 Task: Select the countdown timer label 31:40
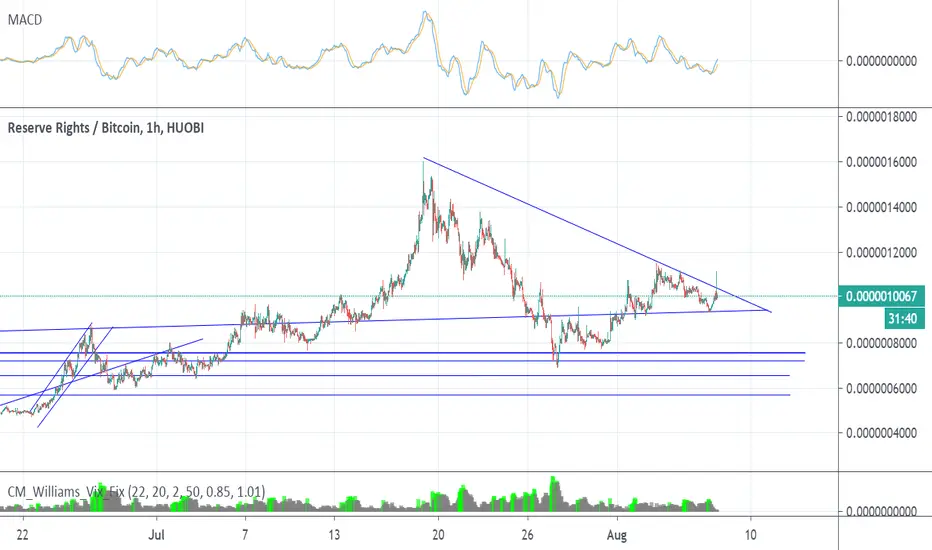pos(902,319)
